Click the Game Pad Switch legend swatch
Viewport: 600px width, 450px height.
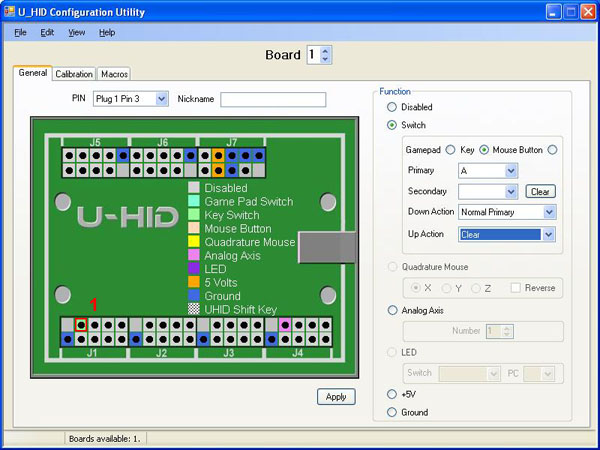[194, 201]
